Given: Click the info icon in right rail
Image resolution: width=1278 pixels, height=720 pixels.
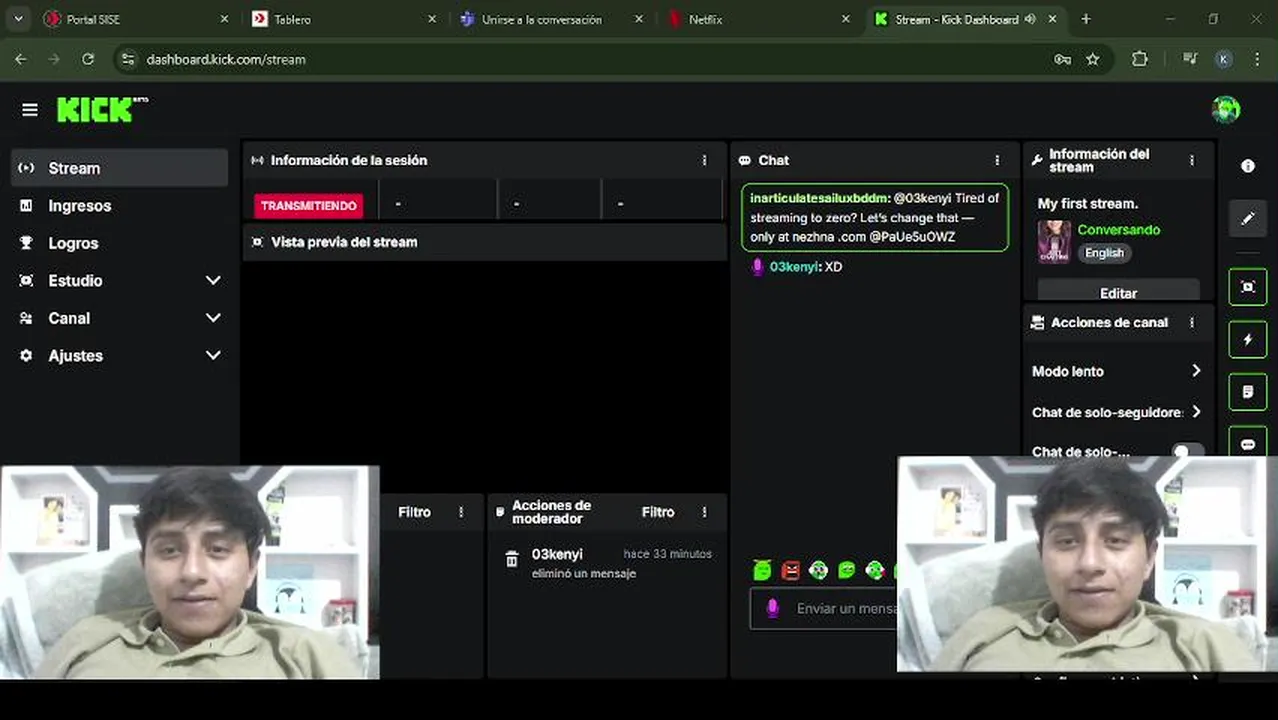Looking at the screenshot, I should (1247, 166).
